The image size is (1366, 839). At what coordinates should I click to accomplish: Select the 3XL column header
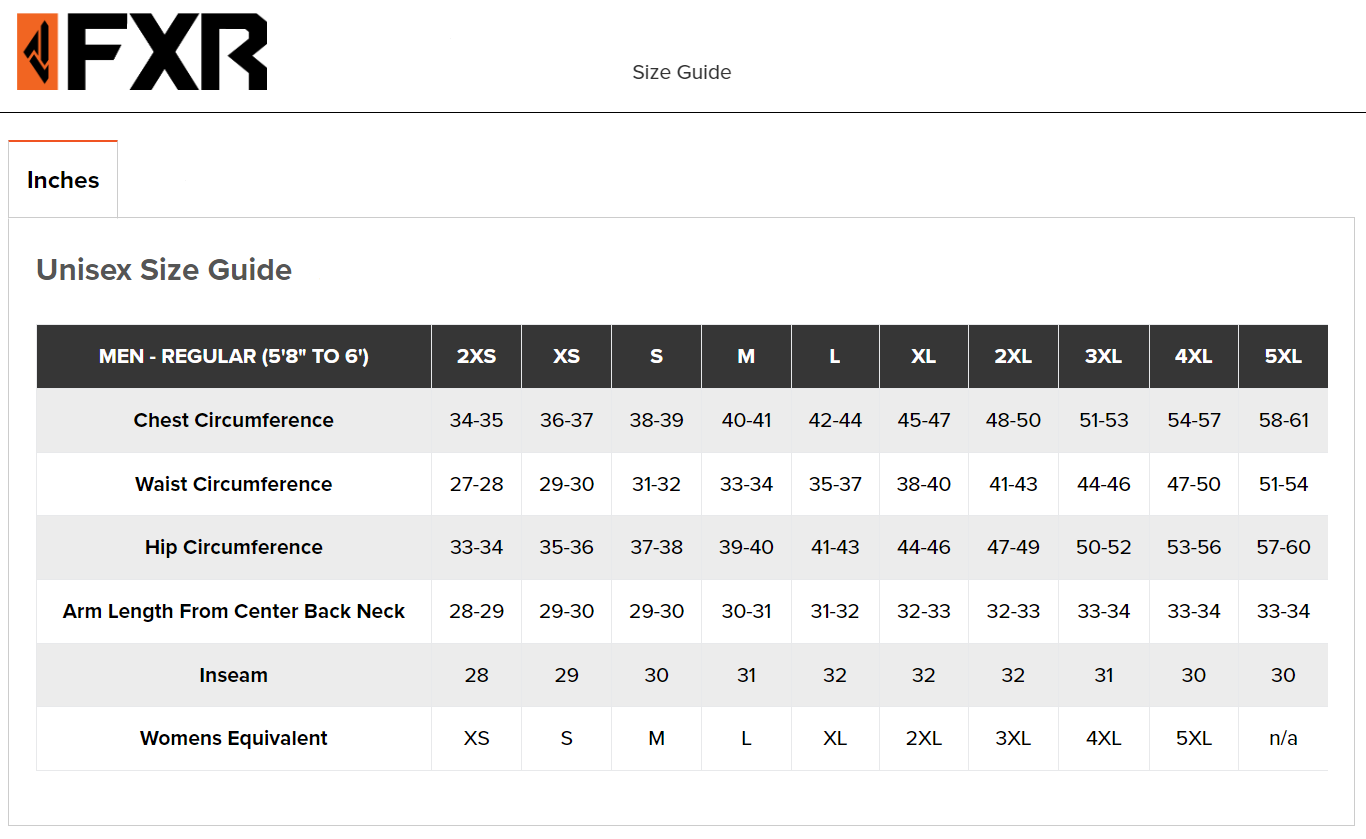point(1103,356)
